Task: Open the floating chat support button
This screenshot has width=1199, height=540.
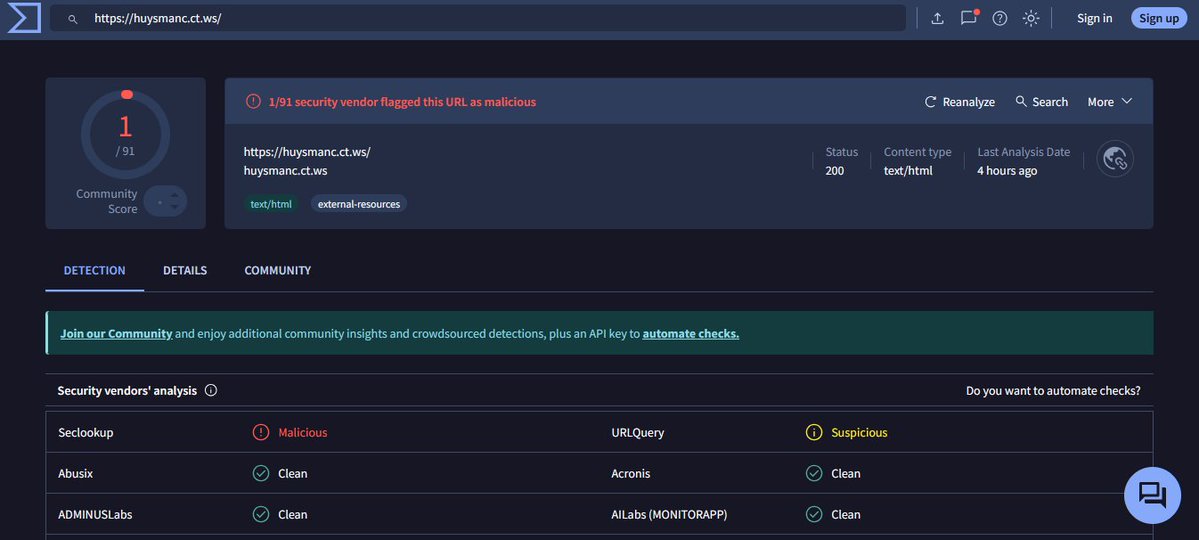Action: (x=1152, y=495)
